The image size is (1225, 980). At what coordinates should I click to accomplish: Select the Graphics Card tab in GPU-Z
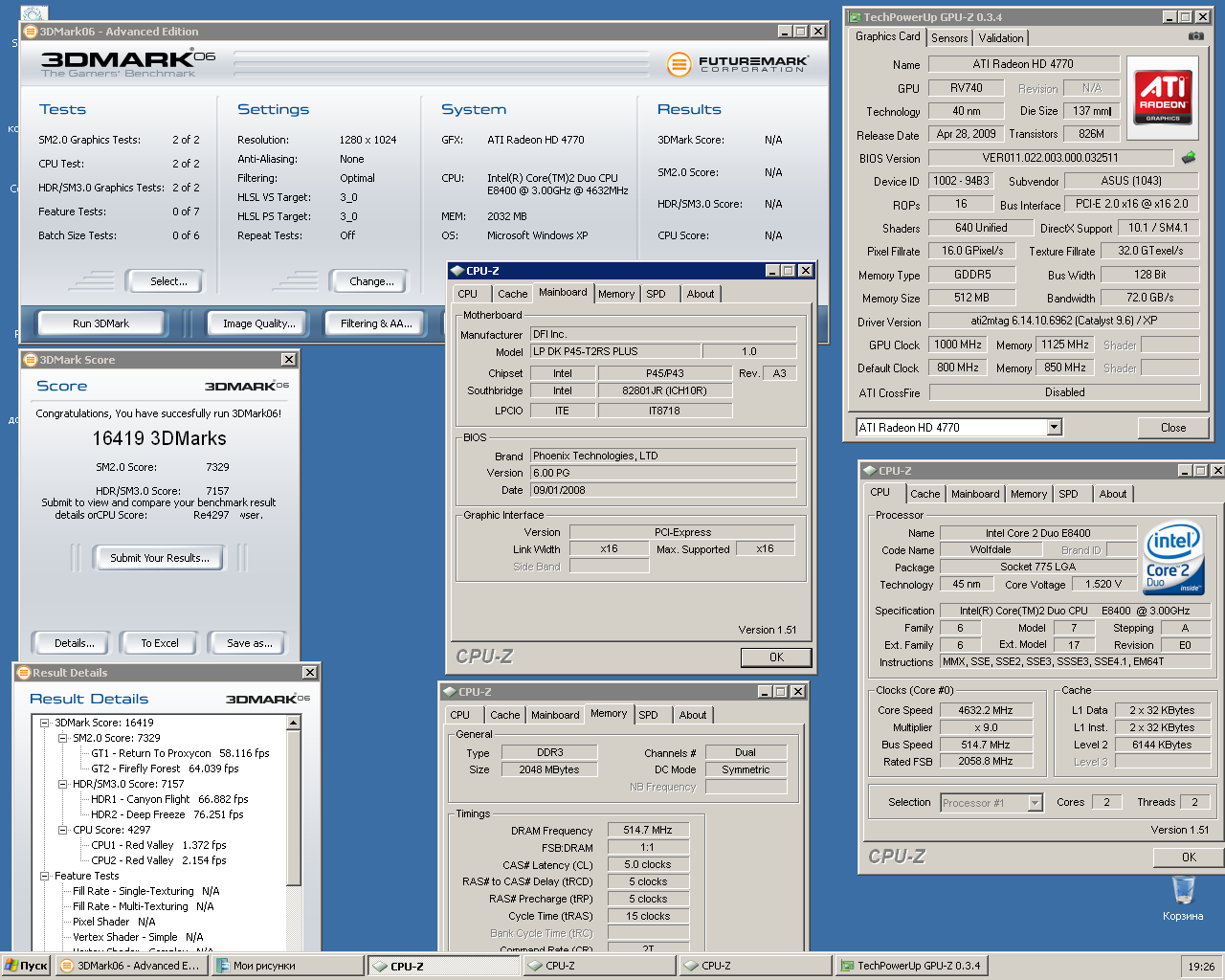[888, 36]
